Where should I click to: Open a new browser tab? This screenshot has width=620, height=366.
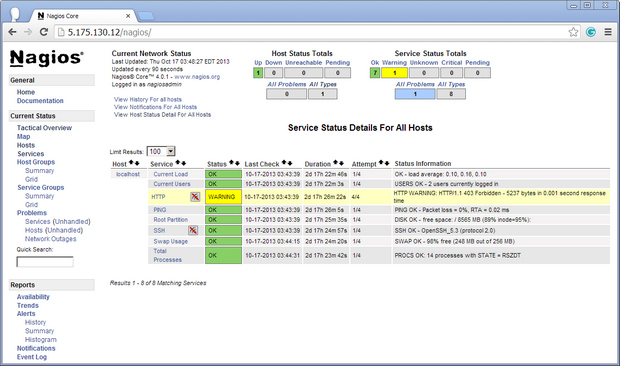pyautogui.click(x=146, y=16)
